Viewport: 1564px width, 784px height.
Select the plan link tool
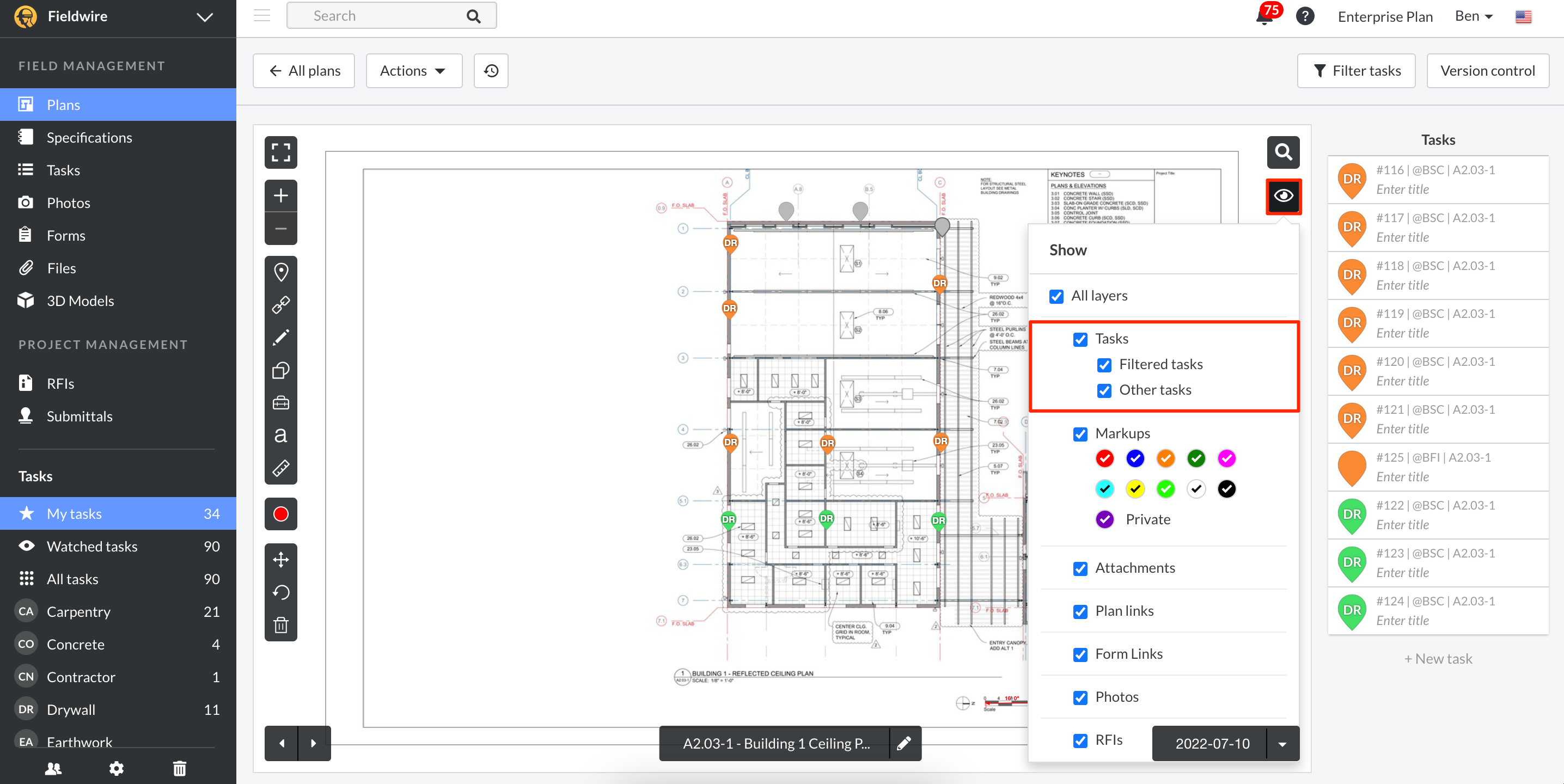point(280,305)
